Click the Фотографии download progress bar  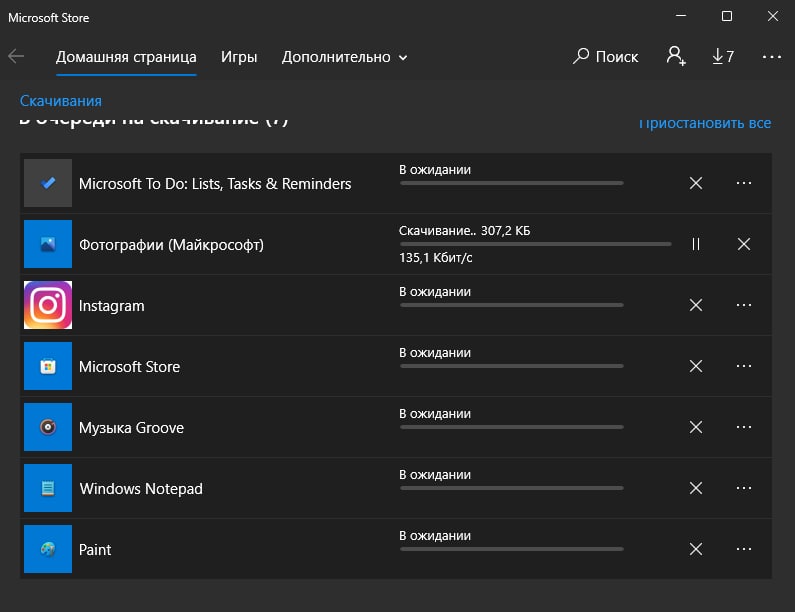click(535, 244)
